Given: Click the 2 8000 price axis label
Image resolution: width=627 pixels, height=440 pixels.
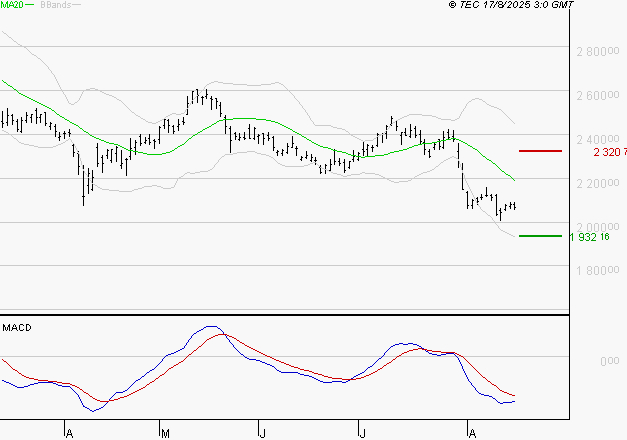Looking at the screenshot, I should [x=595, y=51].
